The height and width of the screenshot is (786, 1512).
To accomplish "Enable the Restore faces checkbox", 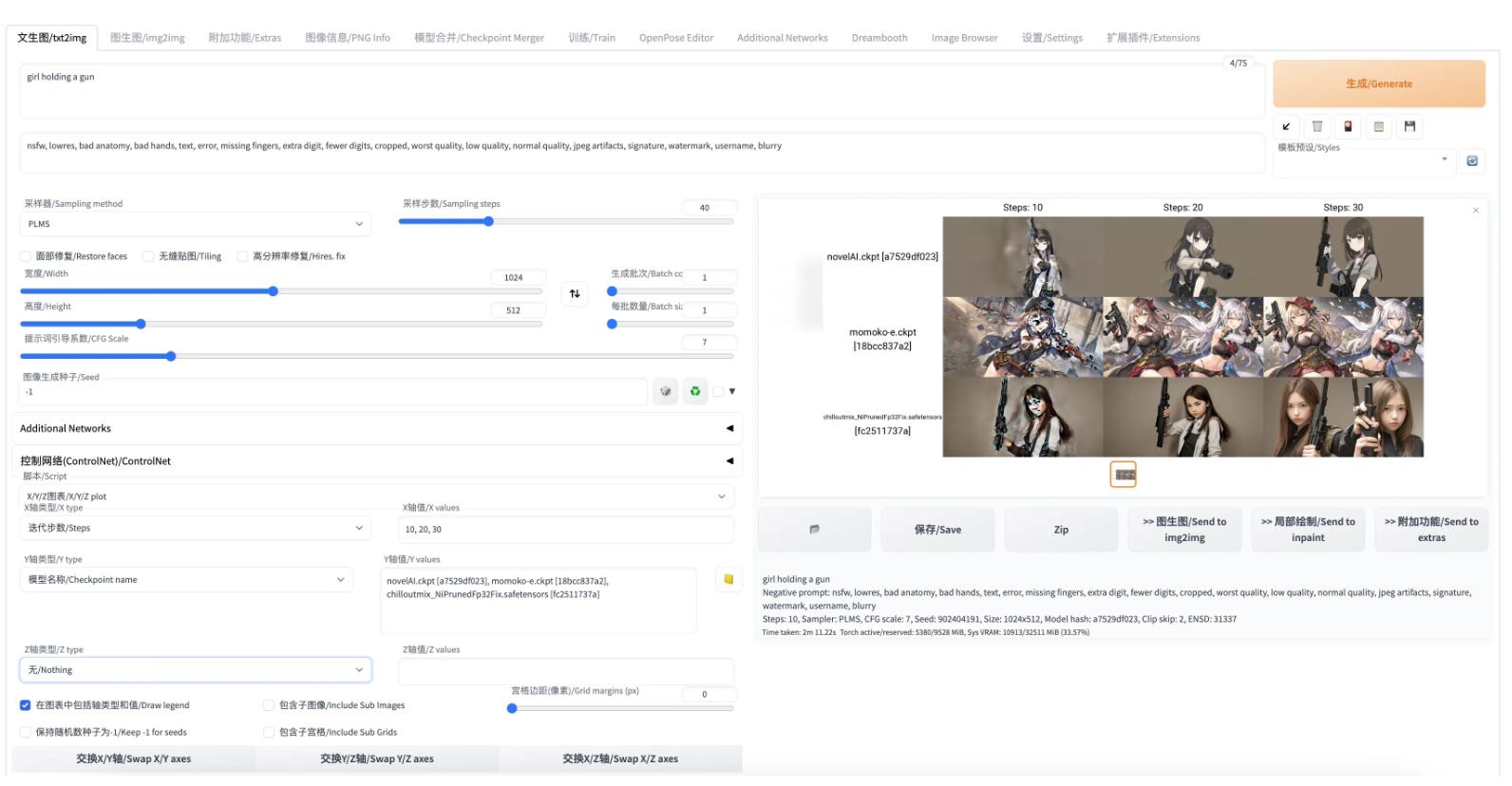I will click(26, 256).
